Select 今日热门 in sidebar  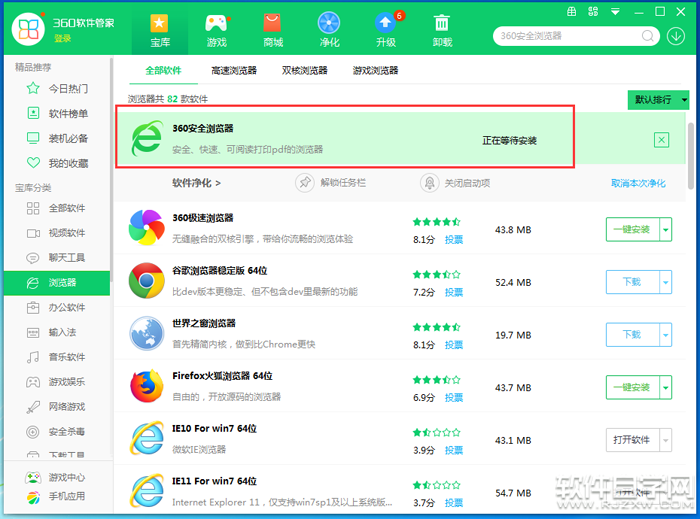point(57,88)
